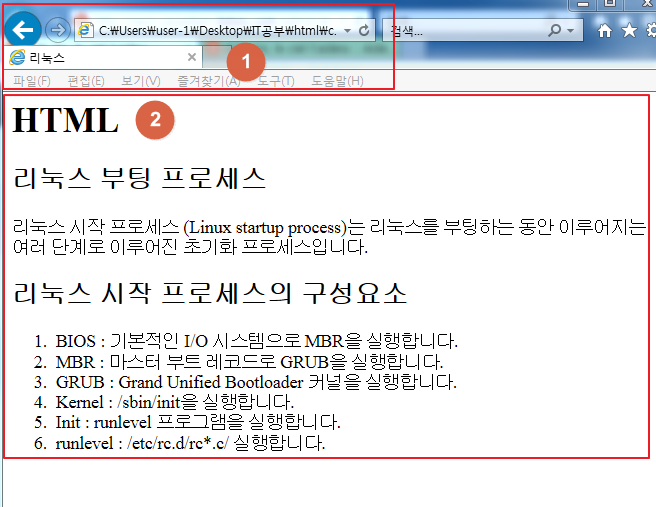The height and width of the screenshot is (507, 656).
Task: Open the 즐겨찾기(A) menu
Action: click(x=209, y=81)
